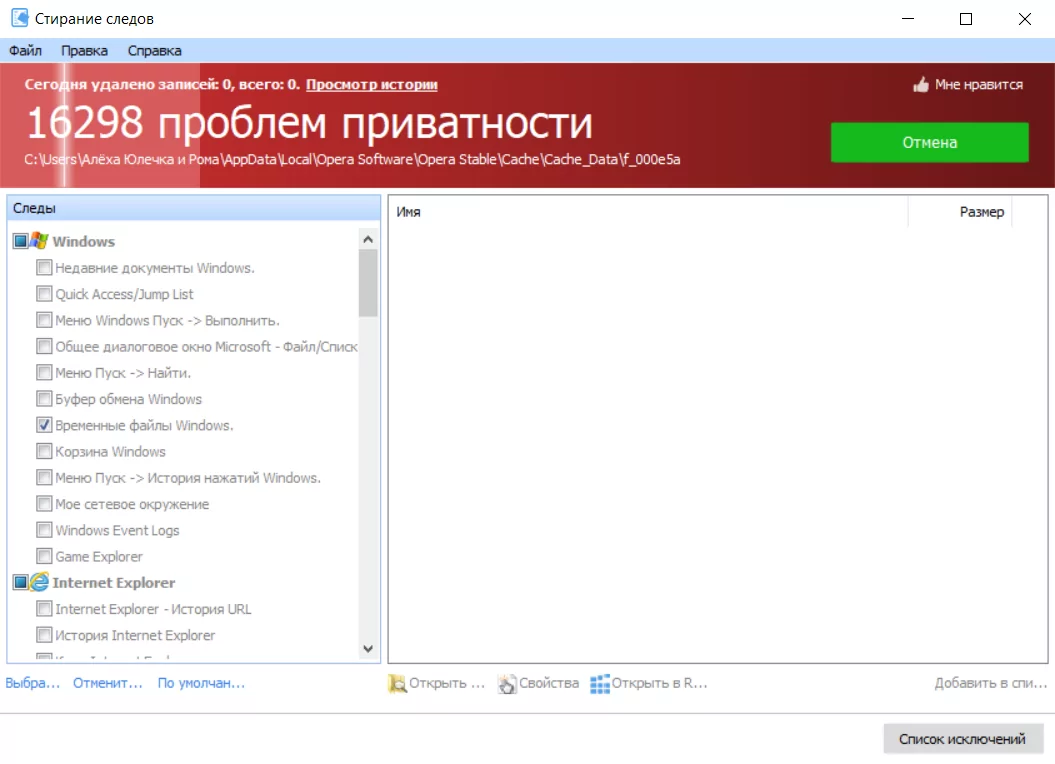The height and width of the screenshot is (764, 1055).
Task: Click the По умолчан… link
Action: click(x=201, y=683)
